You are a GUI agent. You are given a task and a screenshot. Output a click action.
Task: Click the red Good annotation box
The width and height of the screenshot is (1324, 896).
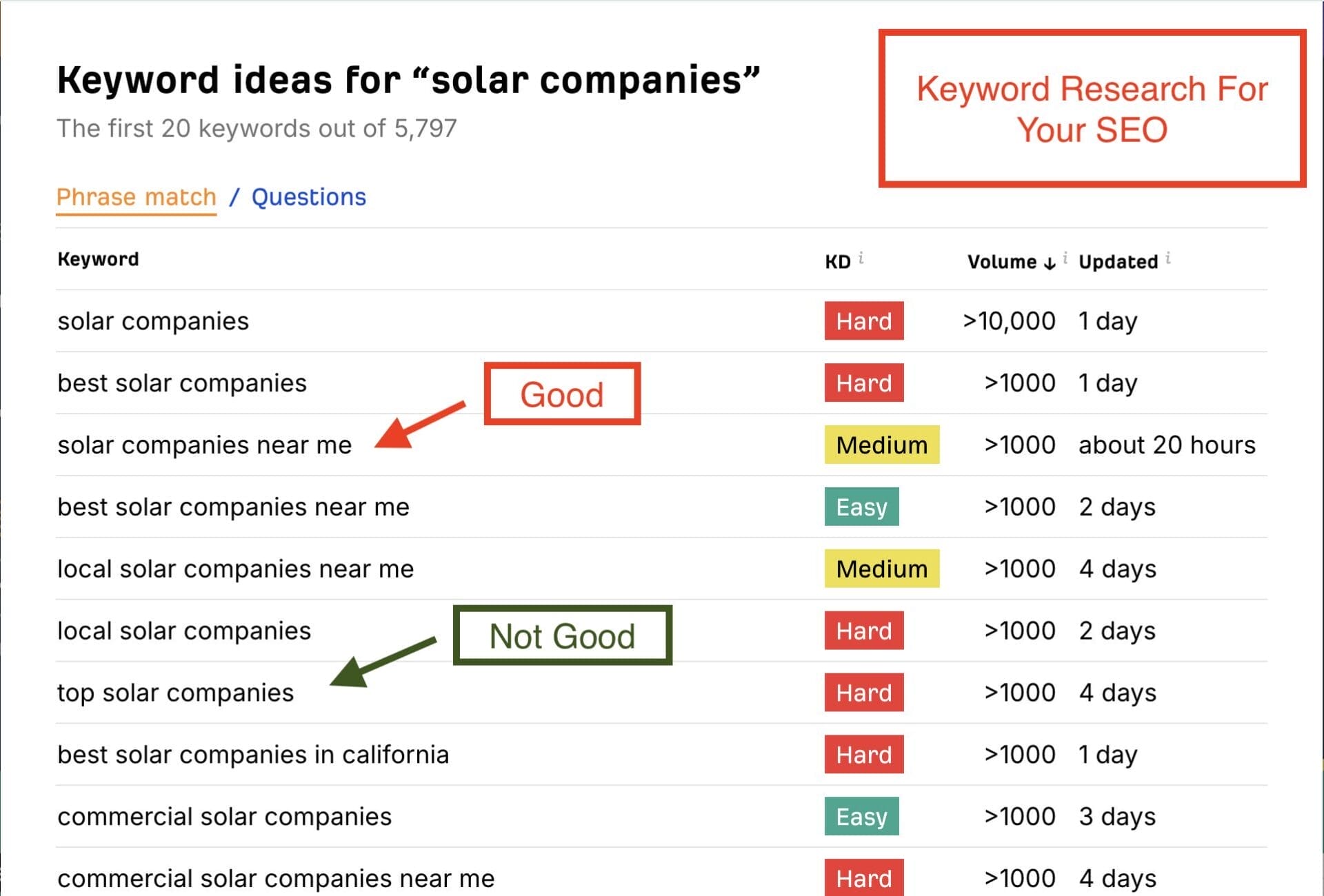point(562,394)
